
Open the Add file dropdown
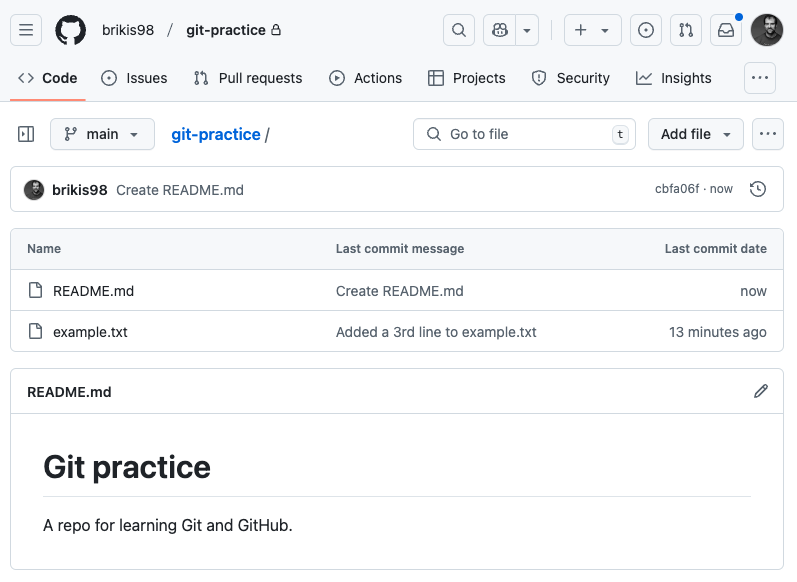pos(696,134)
